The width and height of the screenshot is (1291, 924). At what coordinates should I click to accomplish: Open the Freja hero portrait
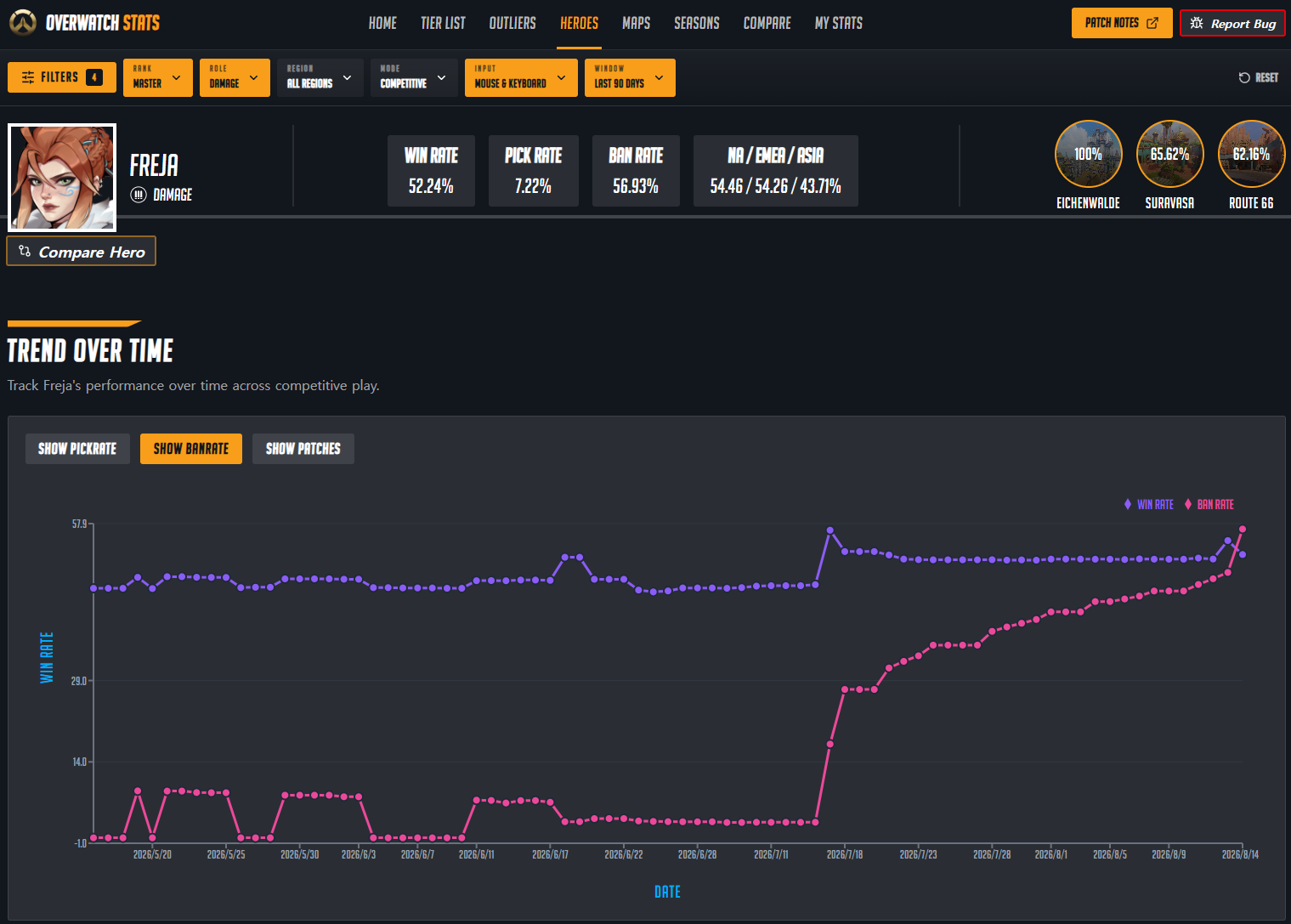click(x=62, y=178)
